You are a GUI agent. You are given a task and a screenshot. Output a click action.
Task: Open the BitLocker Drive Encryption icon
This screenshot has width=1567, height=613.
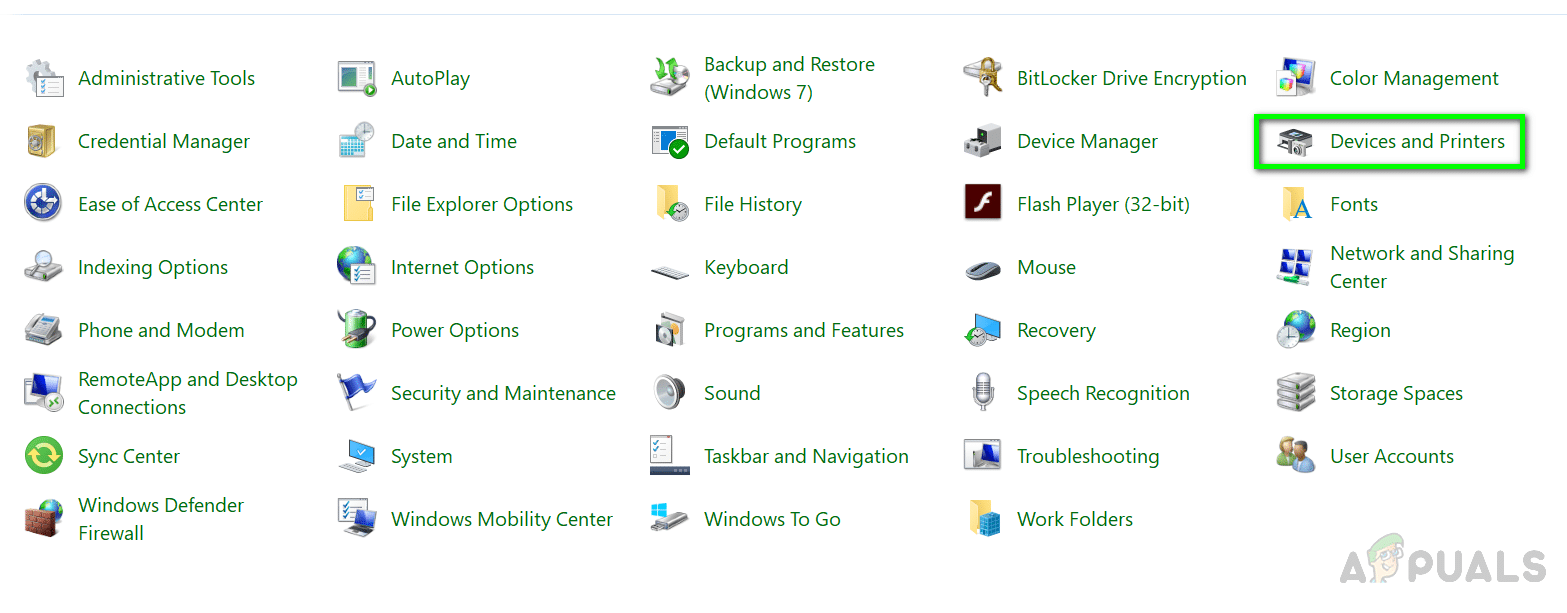tap(982, 79)
